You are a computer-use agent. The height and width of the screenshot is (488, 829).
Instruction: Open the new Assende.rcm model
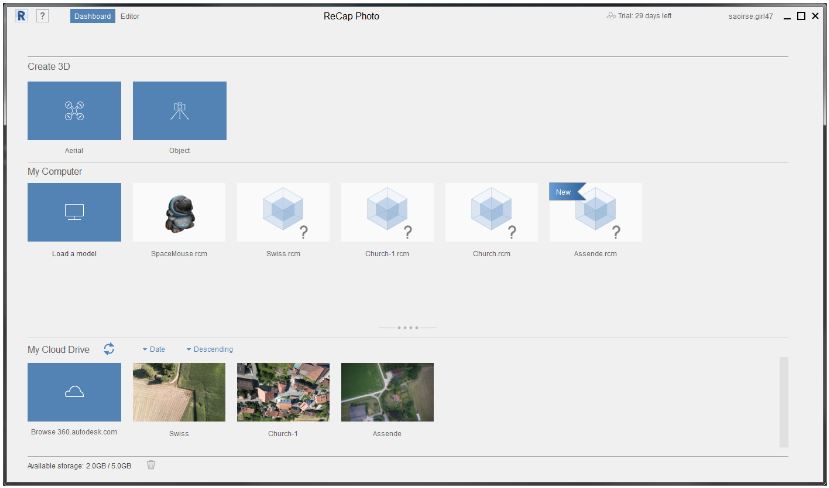[596, 212]
